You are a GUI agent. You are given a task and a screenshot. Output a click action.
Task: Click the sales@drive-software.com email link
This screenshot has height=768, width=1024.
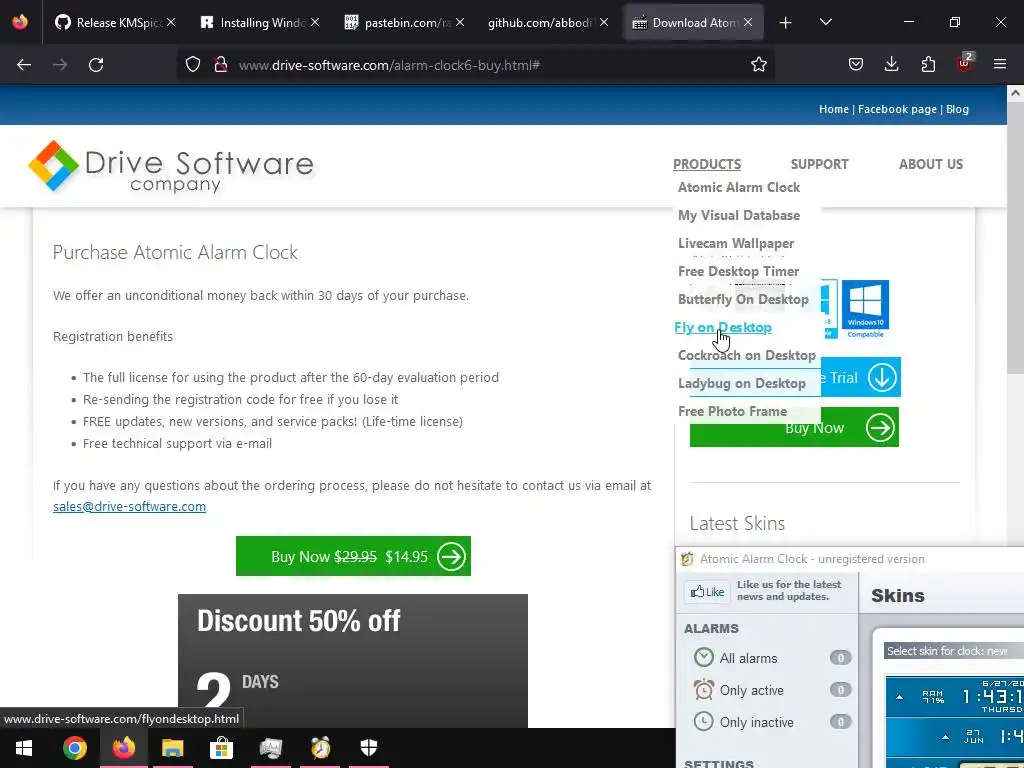click(x=129, y=507)
